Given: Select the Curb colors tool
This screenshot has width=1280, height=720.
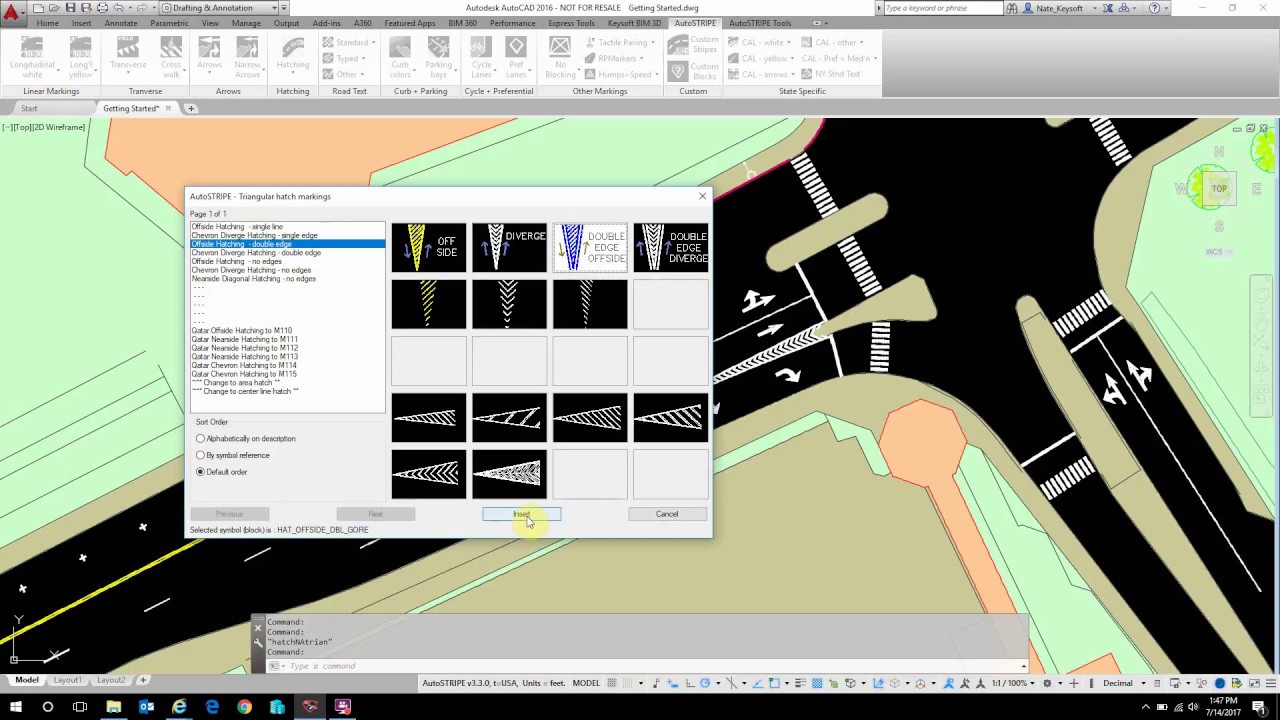Looking at the screenshot, I should [400, 58].
